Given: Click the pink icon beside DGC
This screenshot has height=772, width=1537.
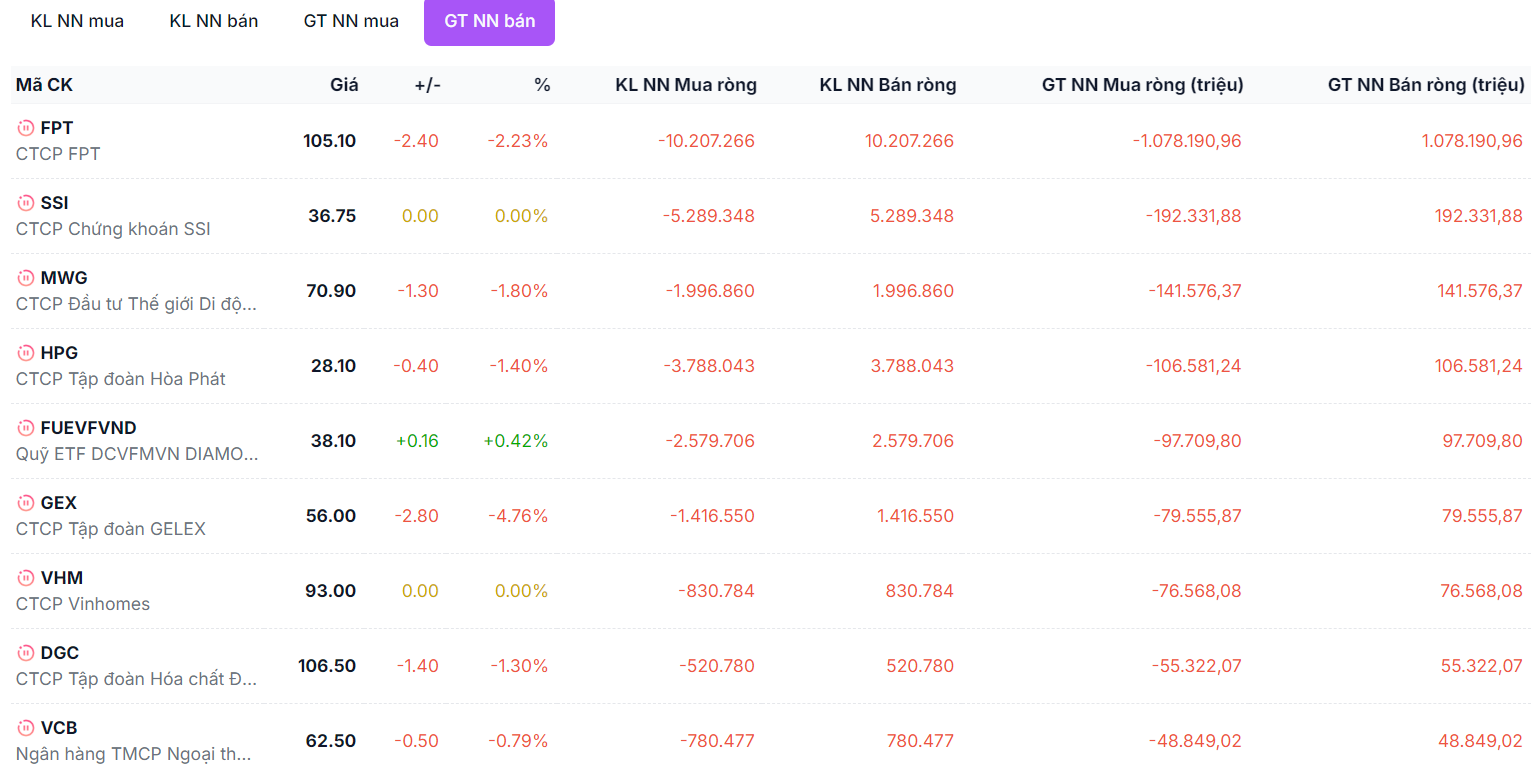Looking at the screenshot, I should pos(26,653).
